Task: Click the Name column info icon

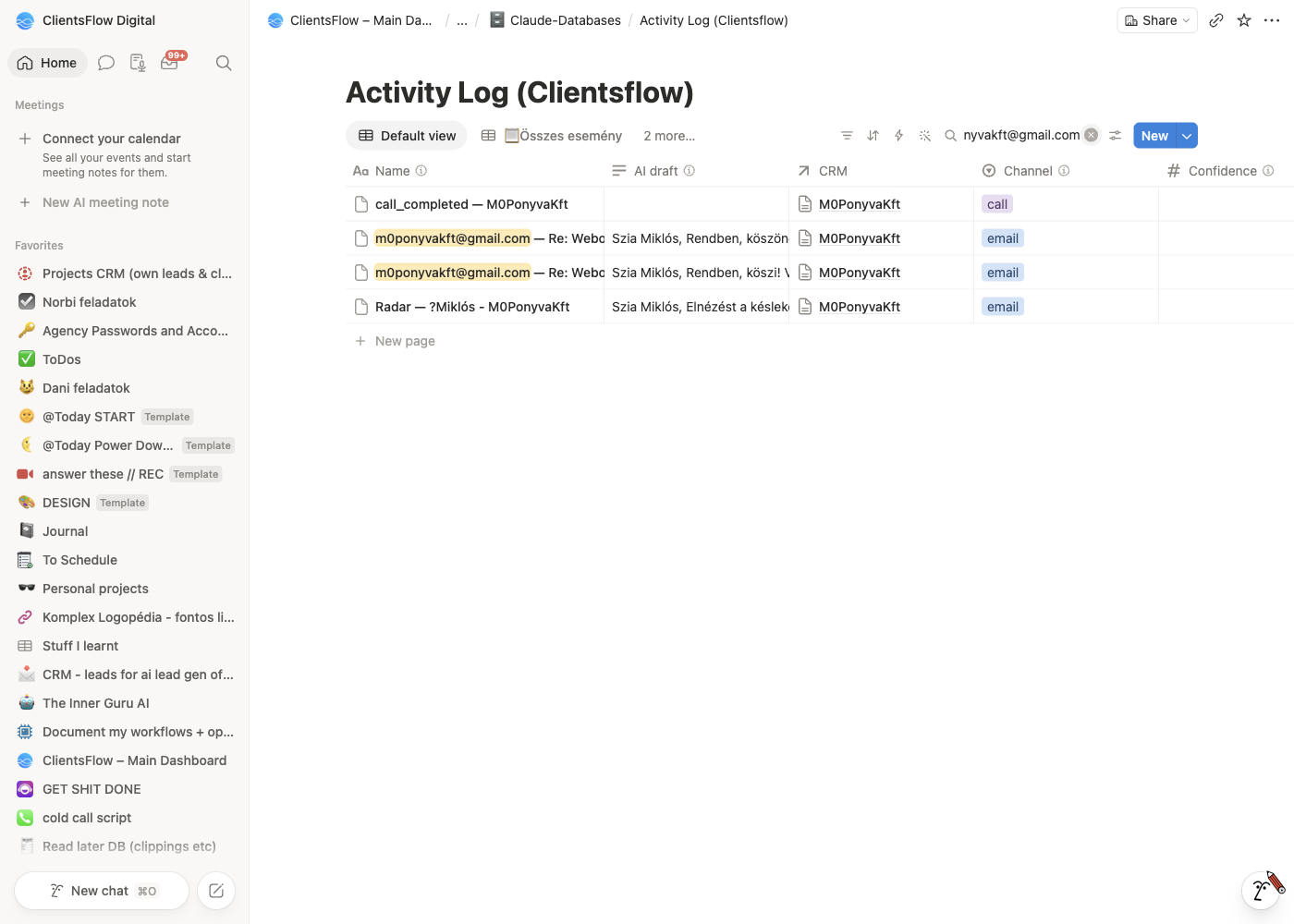Action: coord(421,171)
